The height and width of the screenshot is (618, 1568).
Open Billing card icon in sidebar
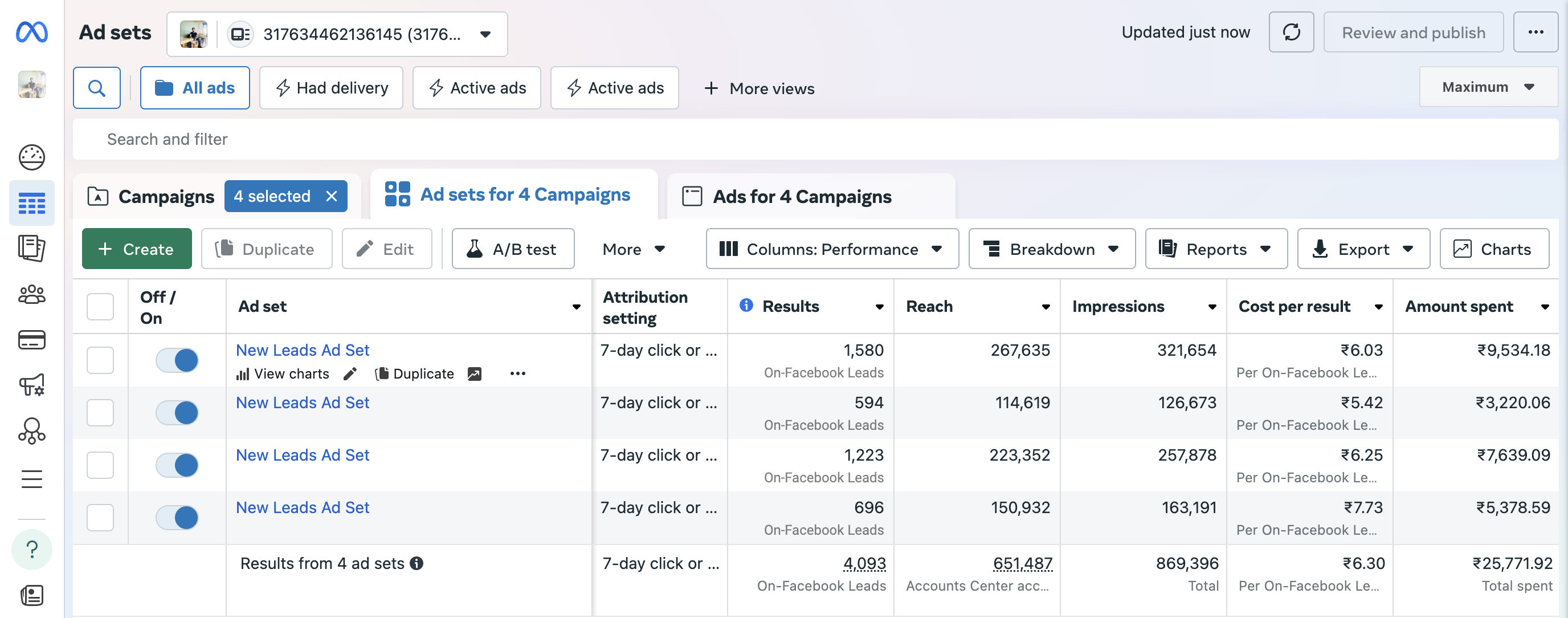click(x=32, y=340)
